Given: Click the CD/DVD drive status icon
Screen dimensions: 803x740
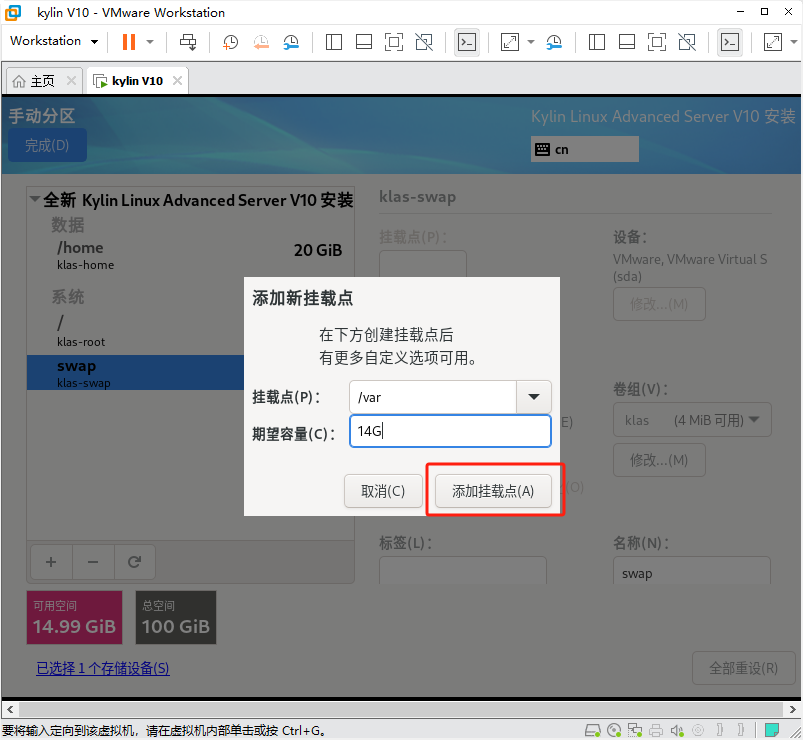Looking at the screenshot, I should click(614, 730).
